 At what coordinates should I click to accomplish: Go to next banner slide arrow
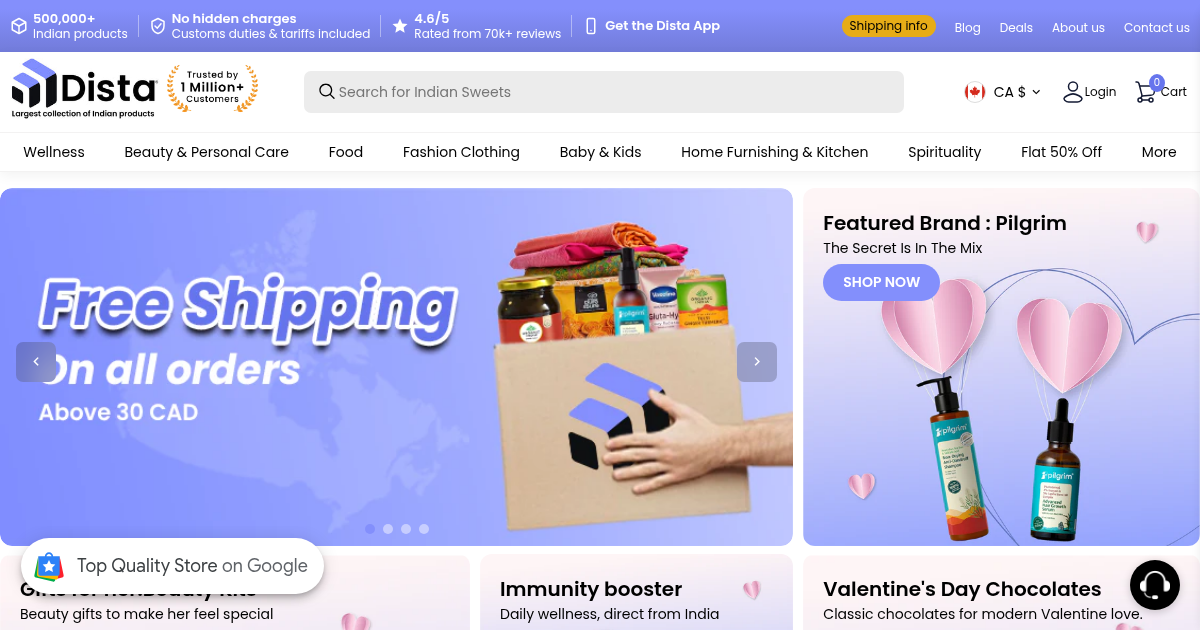point(757,362)
